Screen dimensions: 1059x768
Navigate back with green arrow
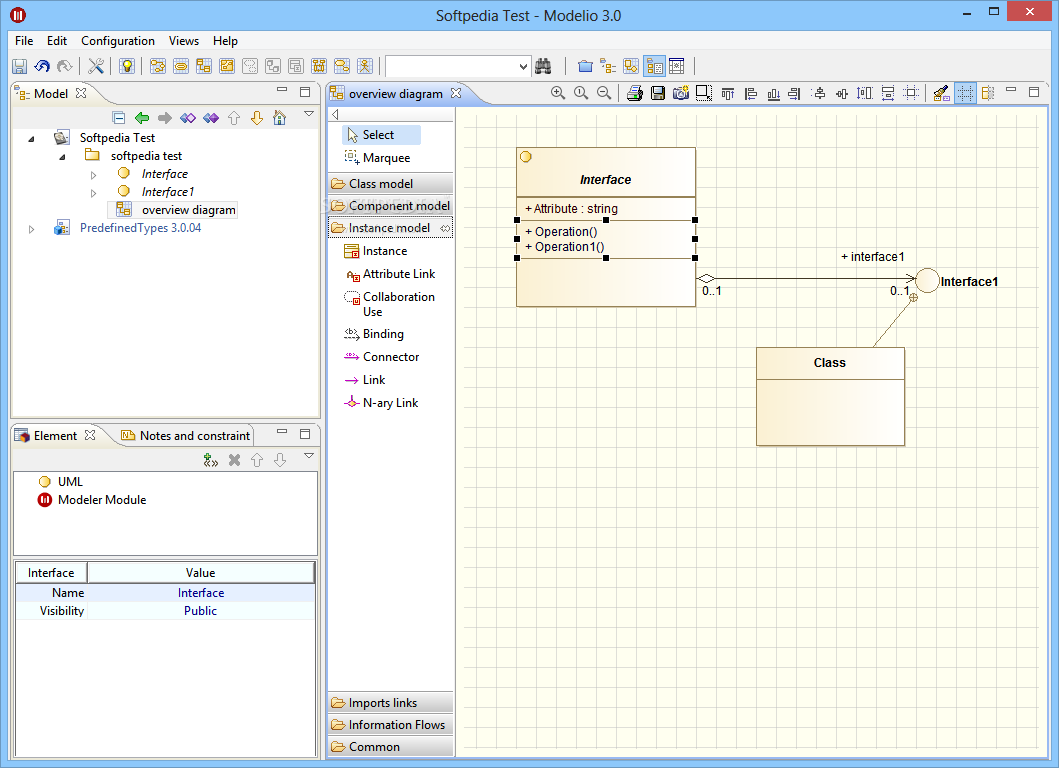[142, 118]
